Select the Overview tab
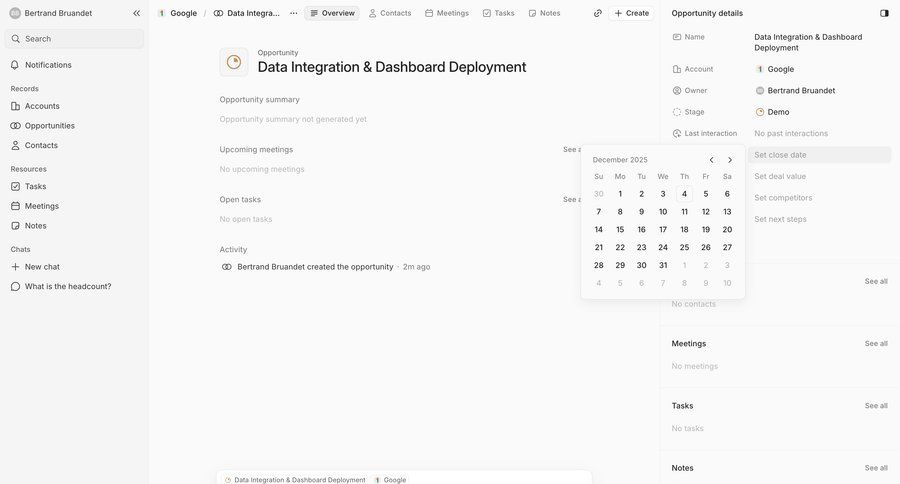 pos(332,13)
